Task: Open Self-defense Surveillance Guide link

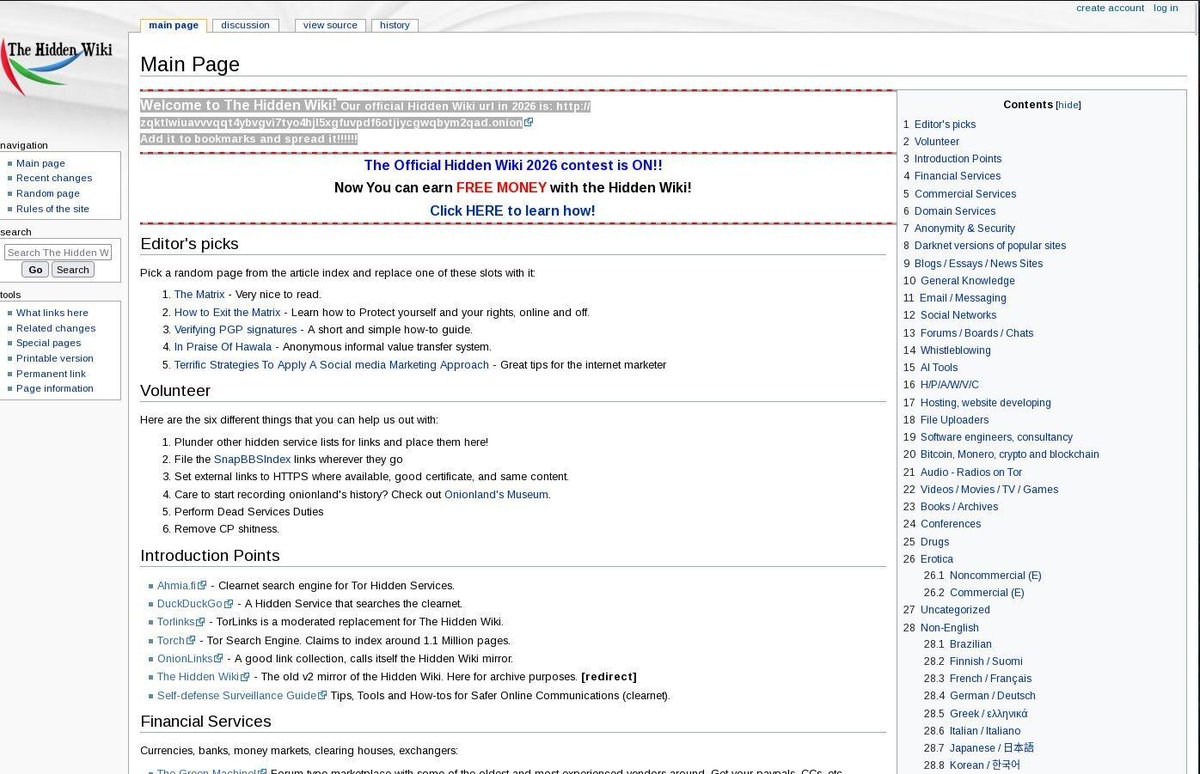Action: (x=242, y=695)
